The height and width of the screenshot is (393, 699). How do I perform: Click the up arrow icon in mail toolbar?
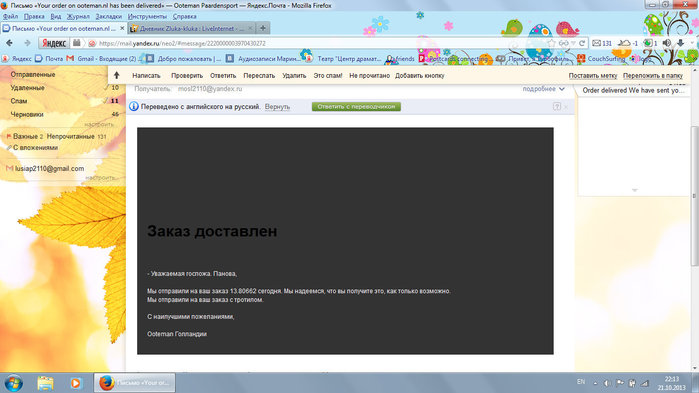[x=116, y=75]
